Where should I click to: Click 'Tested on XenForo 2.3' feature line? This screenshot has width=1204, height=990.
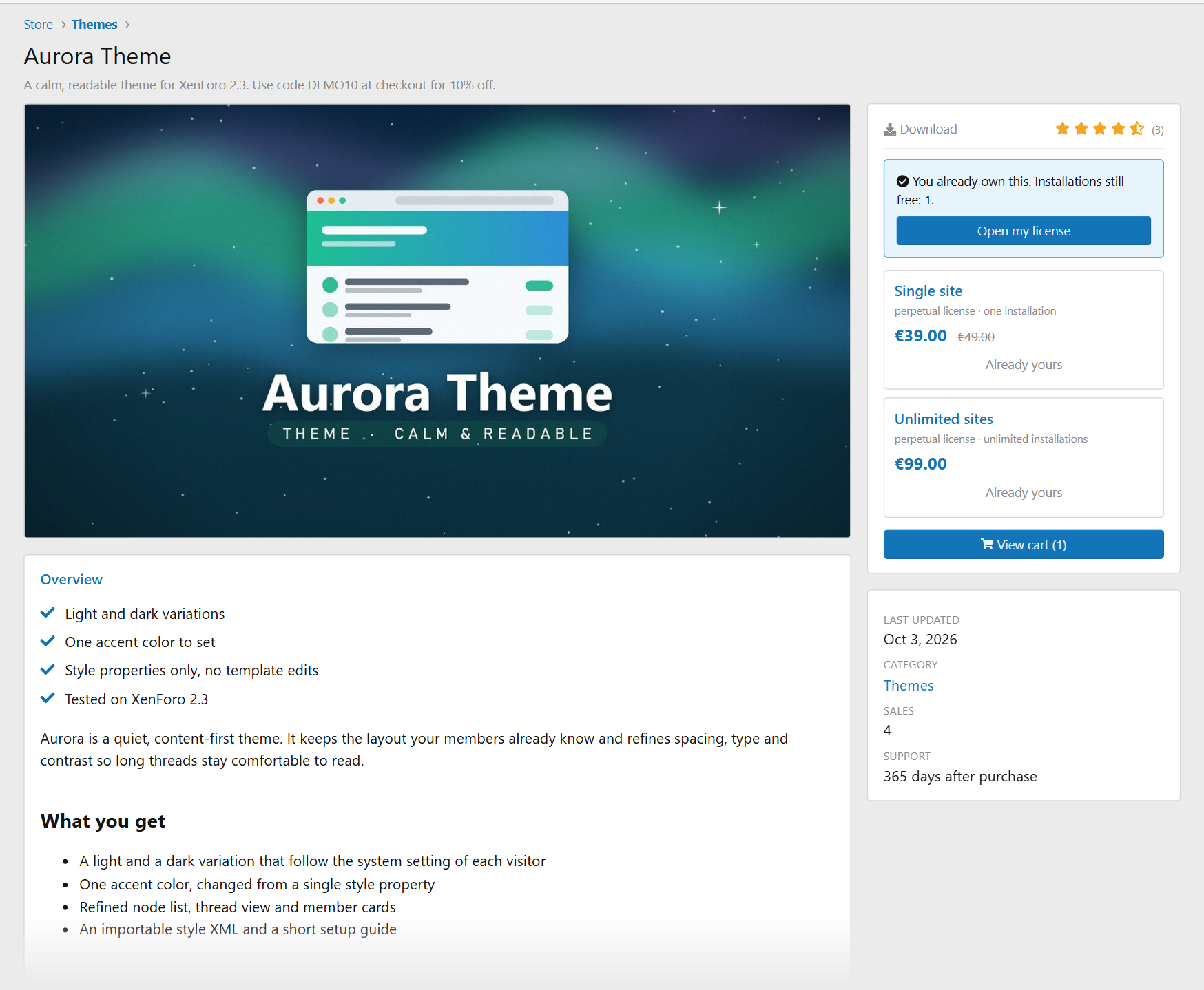click(x=136, y=699)
